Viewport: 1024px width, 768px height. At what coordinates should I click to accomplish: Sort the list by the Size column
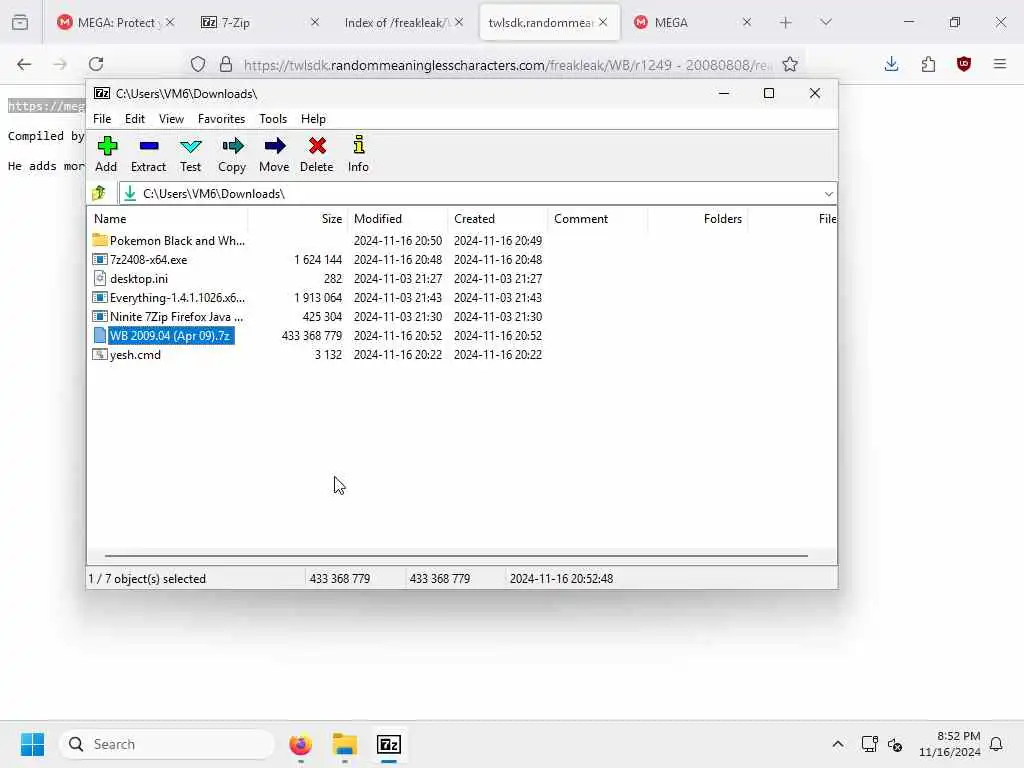298,219
